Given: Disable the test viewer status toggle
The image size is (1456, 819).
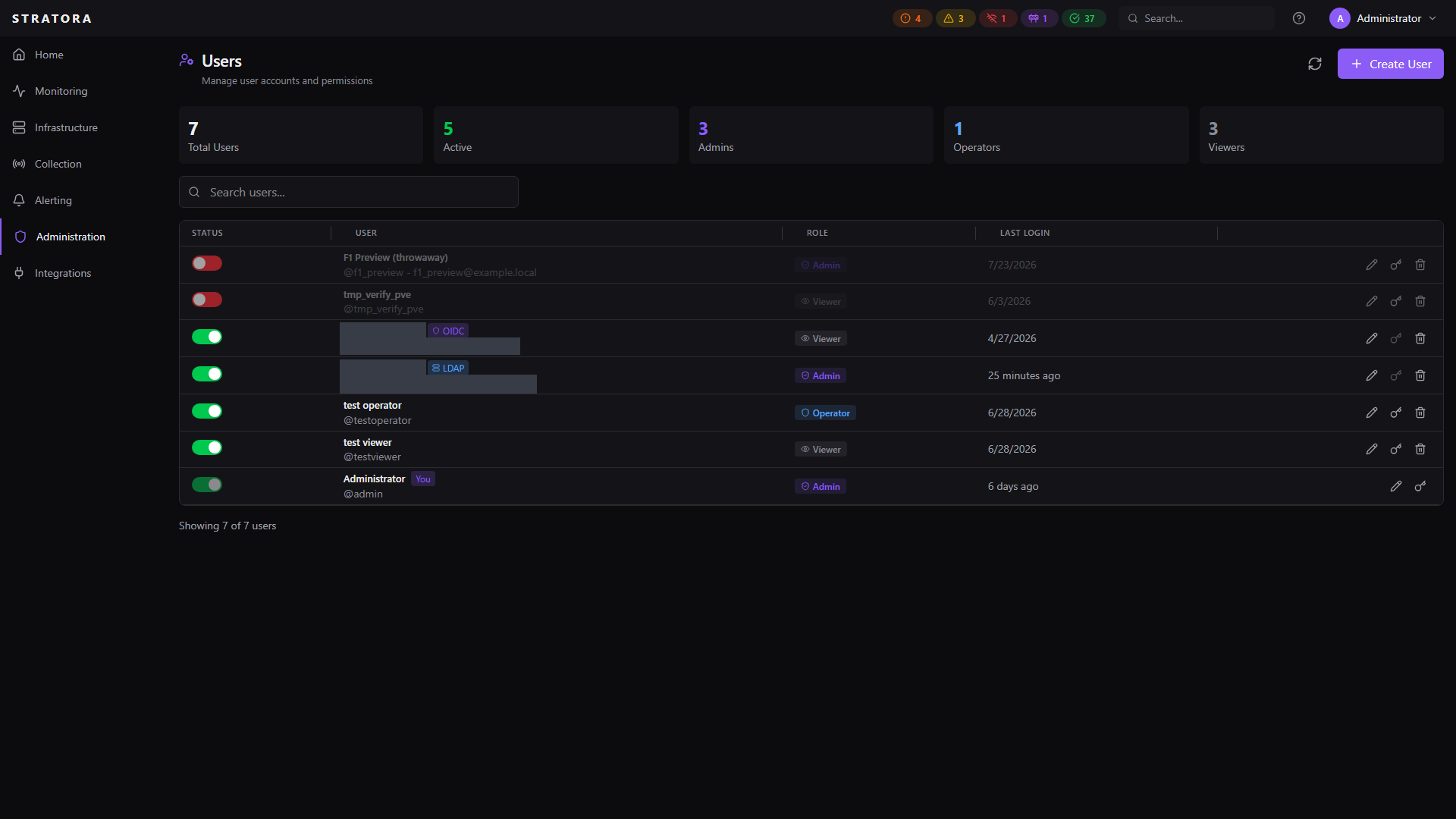Looking at the screenshot, I should point(207,447).
